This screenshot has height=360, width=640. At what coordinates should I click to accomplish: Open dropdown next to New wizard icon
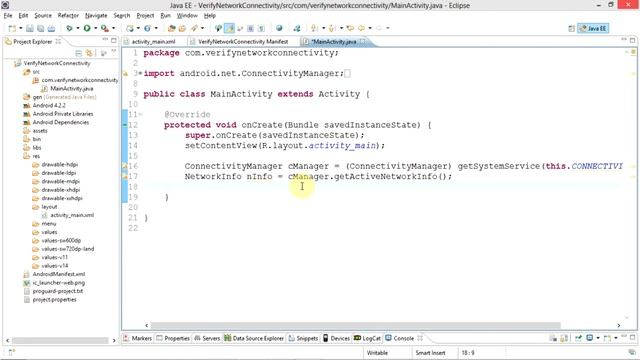click(x=21, y=28)
